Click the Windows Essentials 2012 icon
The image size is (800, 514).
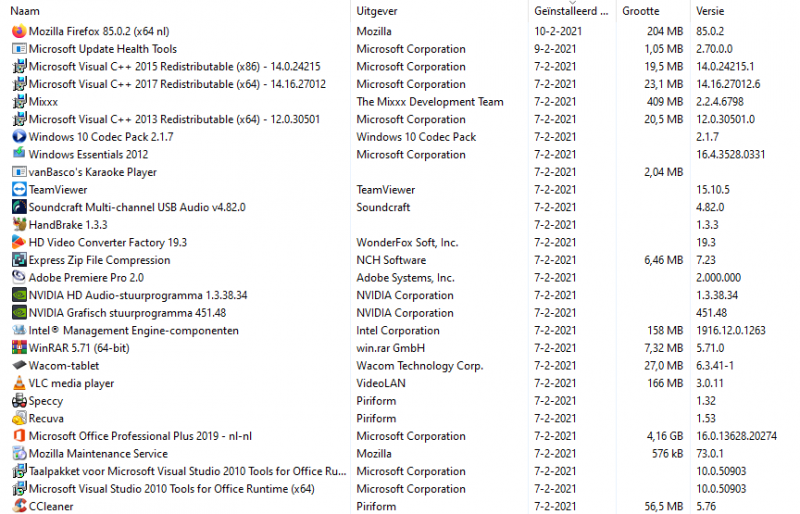point(19,154)
